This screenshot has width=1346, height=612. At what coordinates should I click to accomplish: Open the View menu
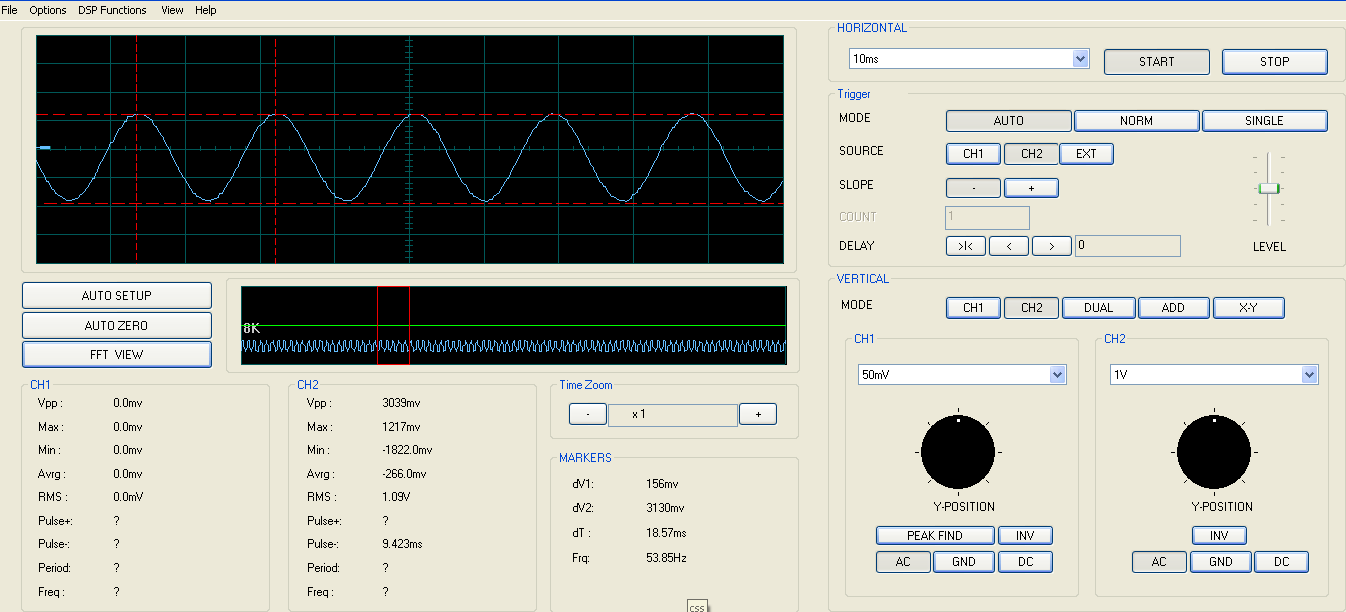172,10
